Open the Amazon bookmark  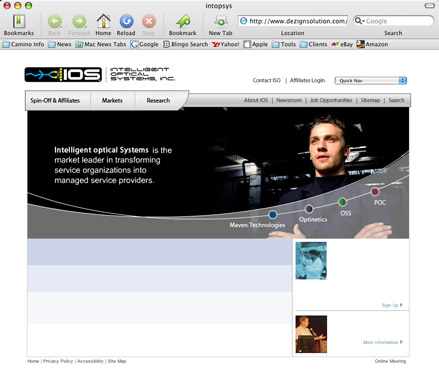coord(372,44)
